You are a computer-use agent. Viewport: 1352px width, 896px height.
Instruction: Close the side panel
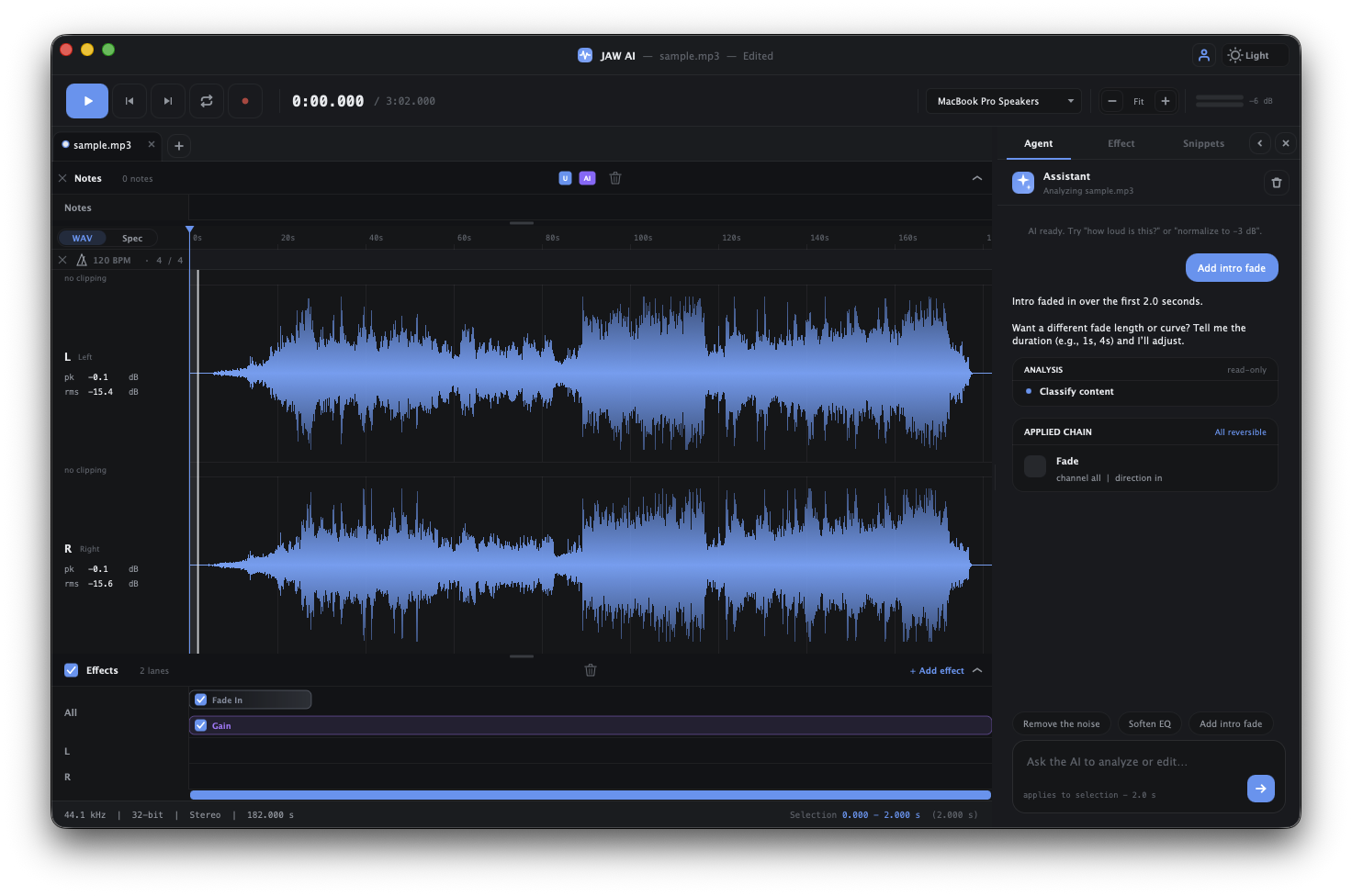pyautogui.click(x=1286, y=143)
